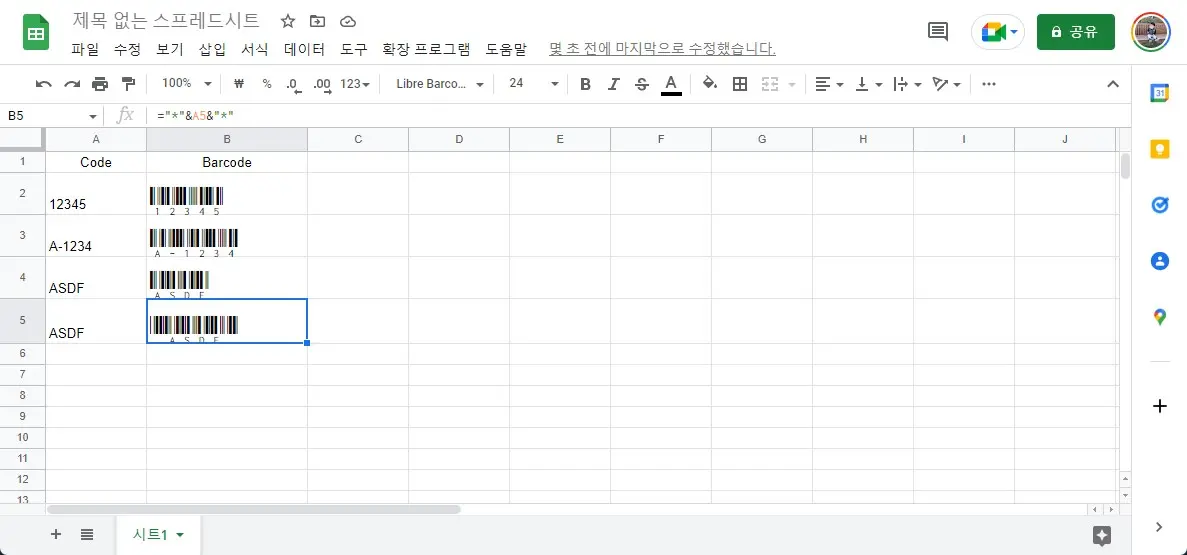Select row 7 header

[x=23, y=374]
